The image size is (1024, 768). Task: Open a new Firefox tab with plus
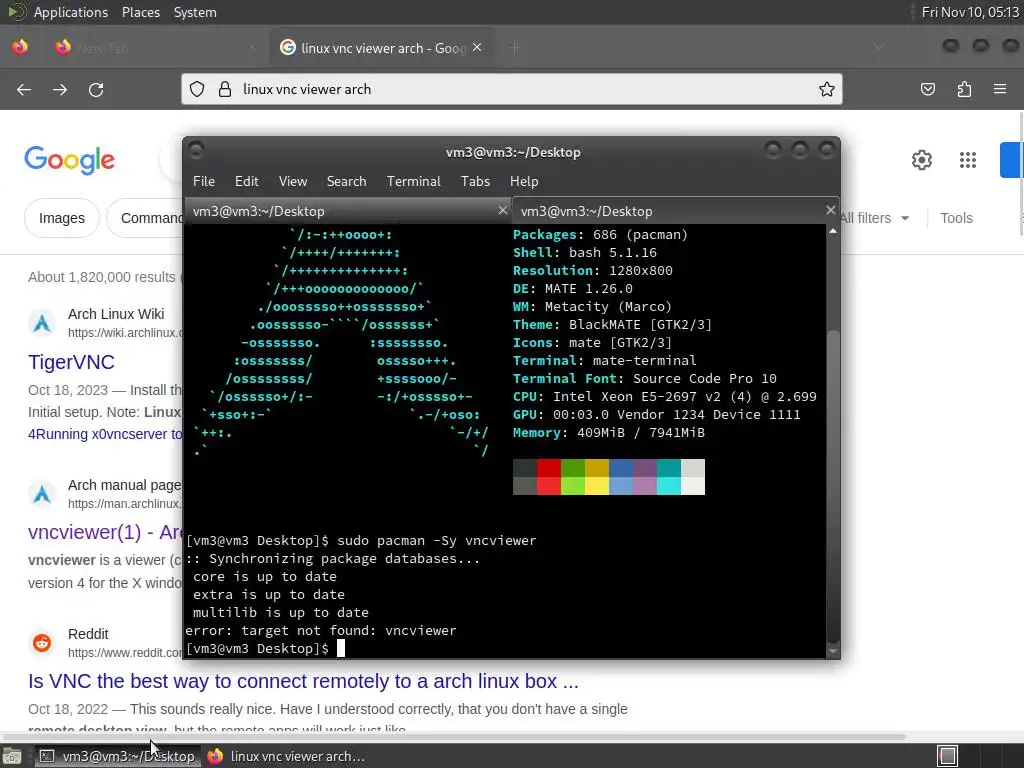coord(515,48)
